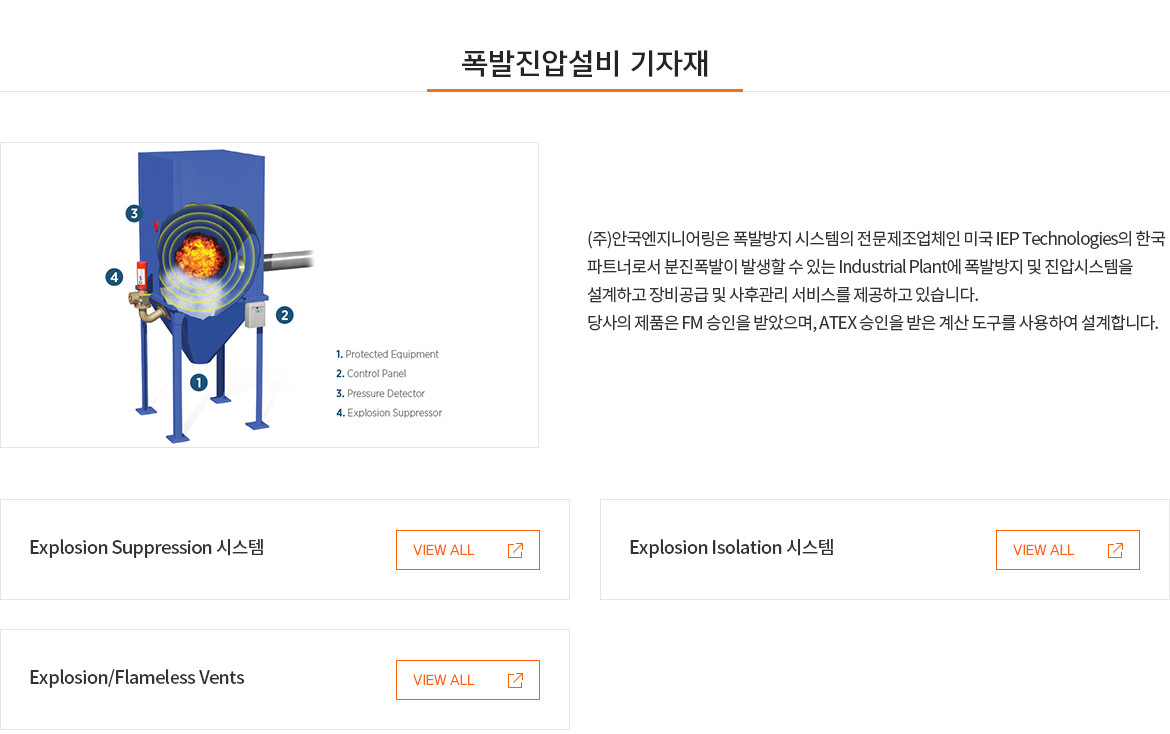Click external-link icon for Explosion Isolation
This screenshot has height=734, width=1170.
(1115, 550)
